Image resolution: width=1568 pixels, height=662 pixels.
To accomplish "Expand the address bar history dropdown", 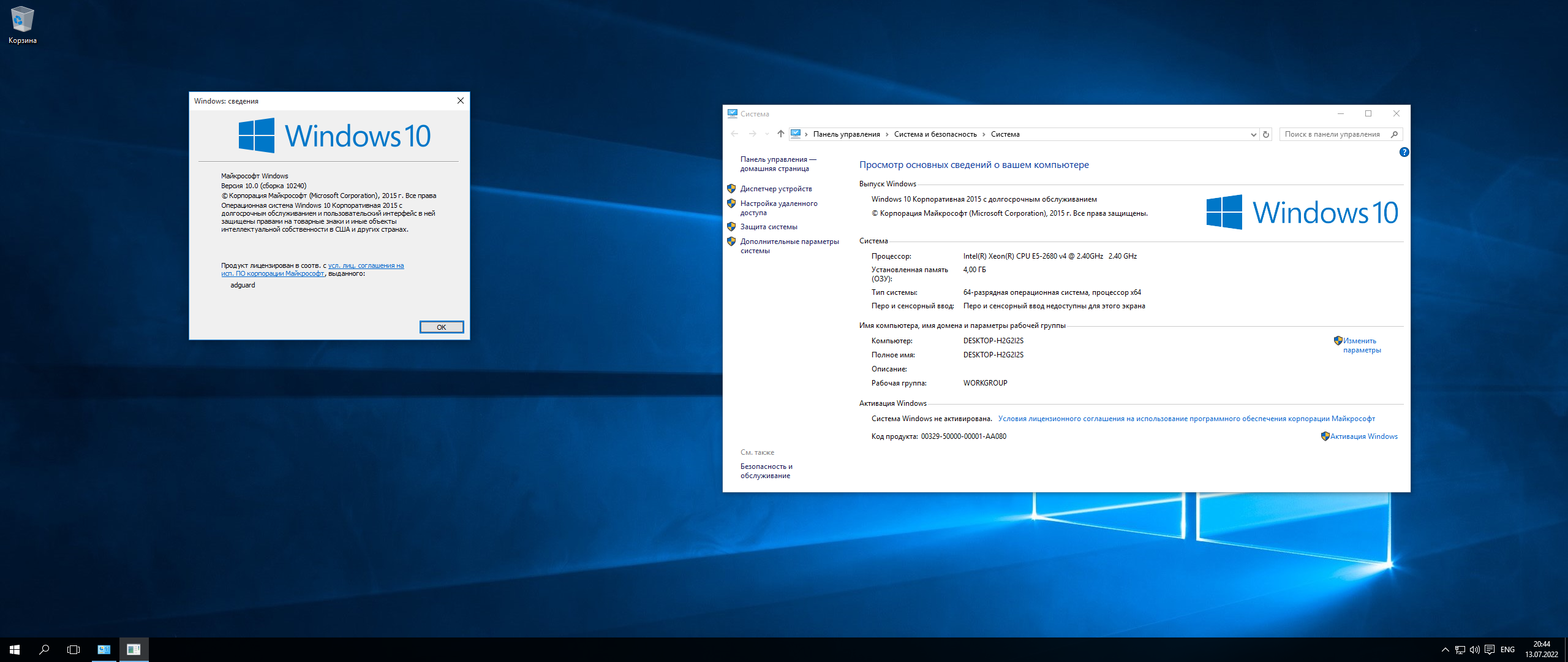I will [x=1253, y=135].
